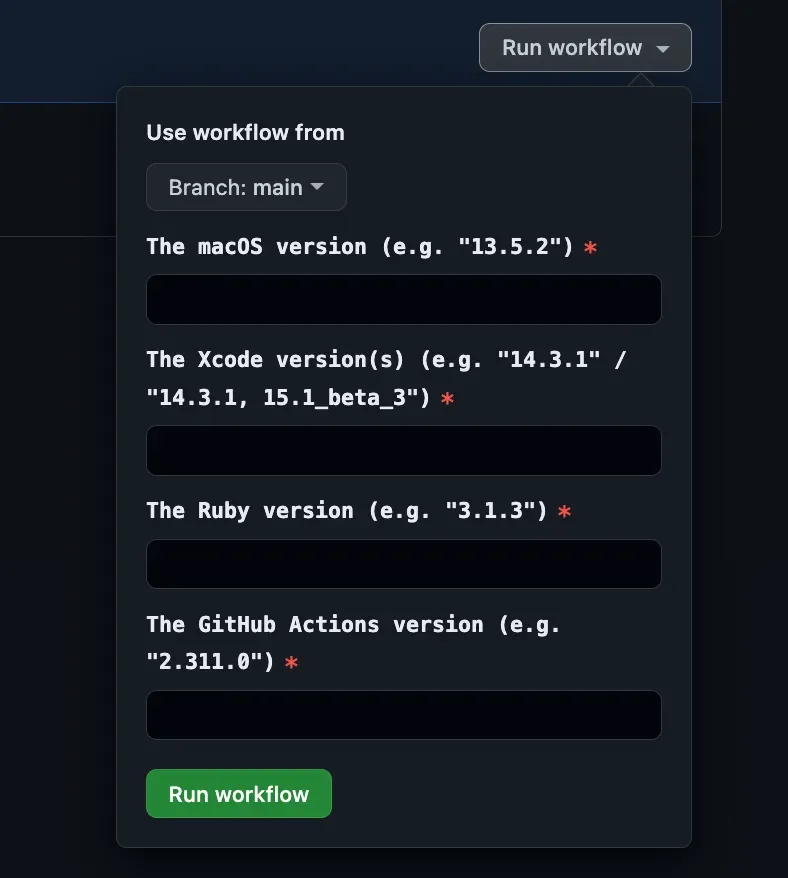Click the popover pointer triangle under Run workflow
Image resolution: width=788 pixels, height=878 pixels.
point(641,80)
